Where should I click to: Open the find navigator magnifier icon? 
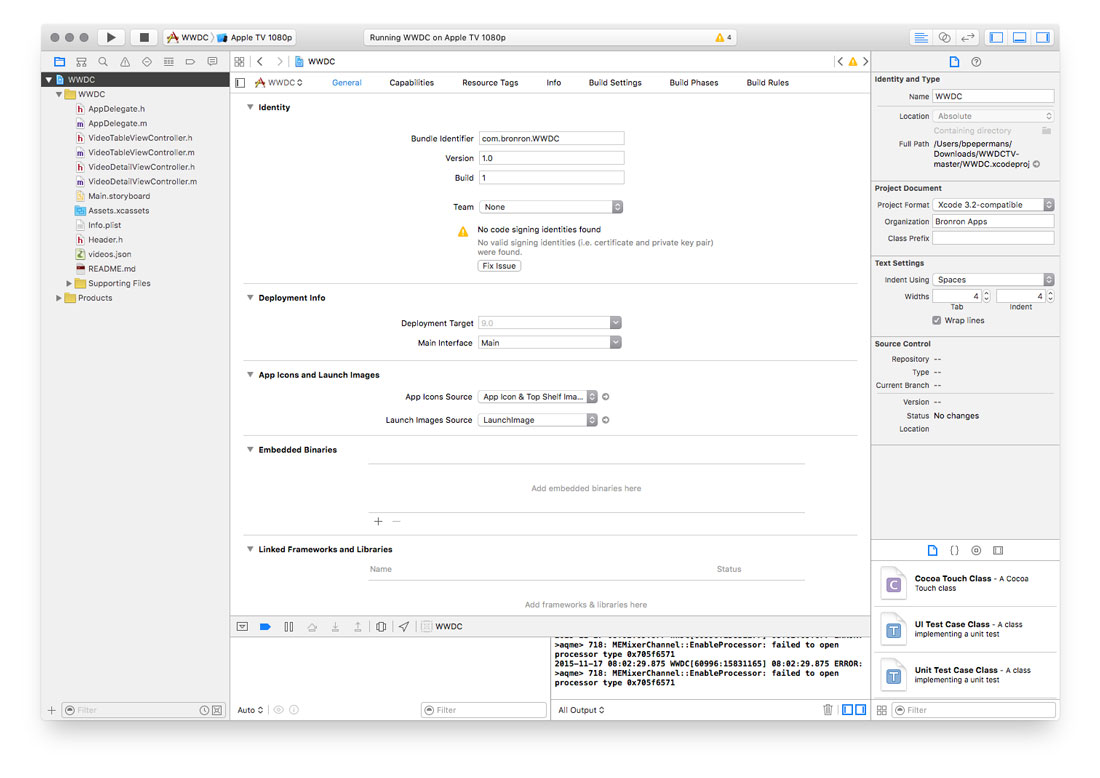coord(103,62)
